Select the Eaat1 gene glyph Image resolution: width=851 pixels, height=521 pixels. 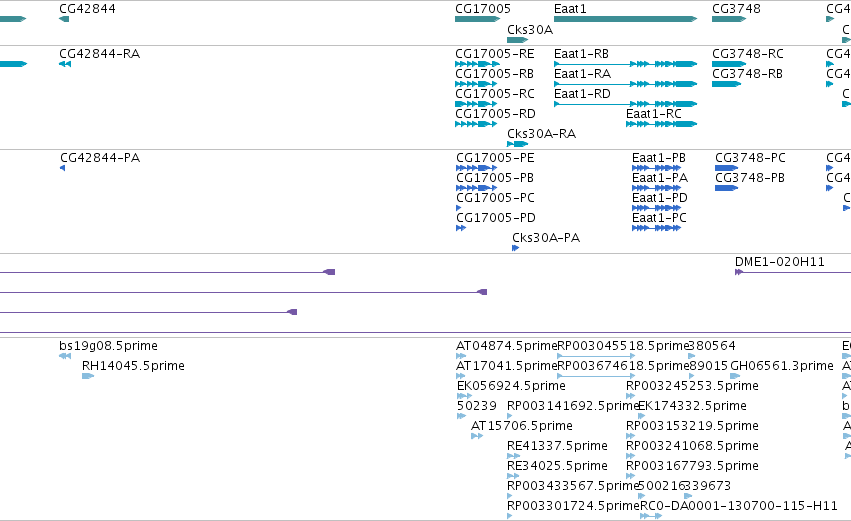pyautogui.click(x=625, y=19)
